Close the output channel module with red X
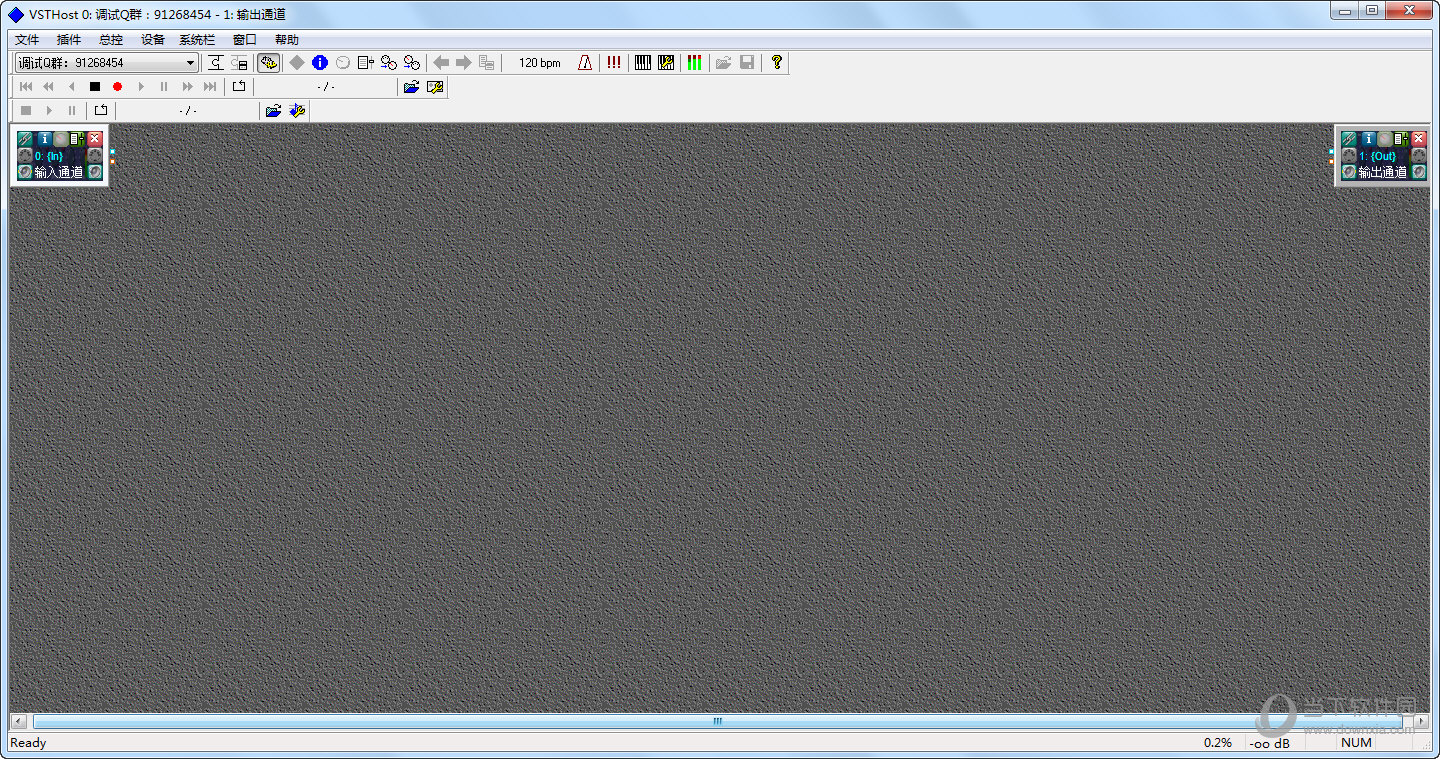The image size is (1440, 759). tap(1418, 139)
